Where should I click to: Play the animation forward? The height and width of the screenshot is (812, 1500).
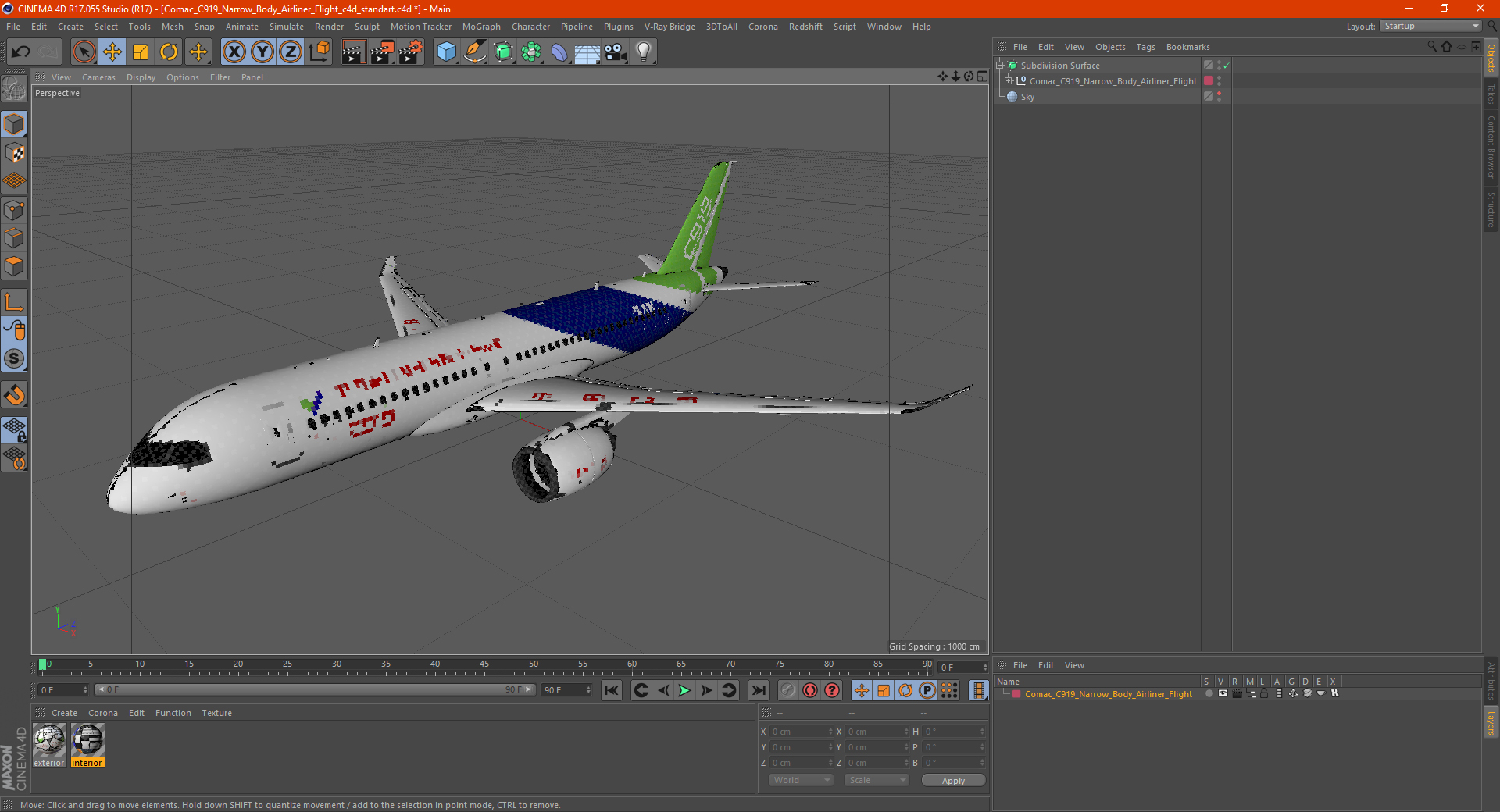(x=684, y=690)
